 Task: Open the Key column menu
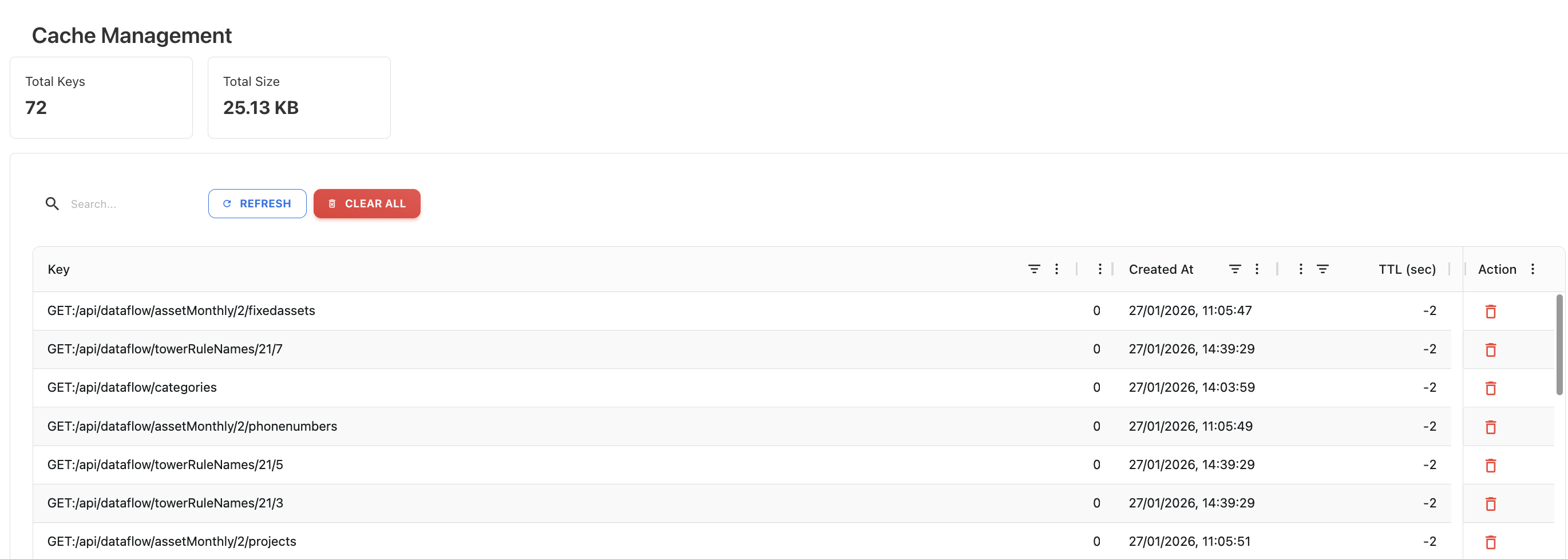pos(1056,269)
